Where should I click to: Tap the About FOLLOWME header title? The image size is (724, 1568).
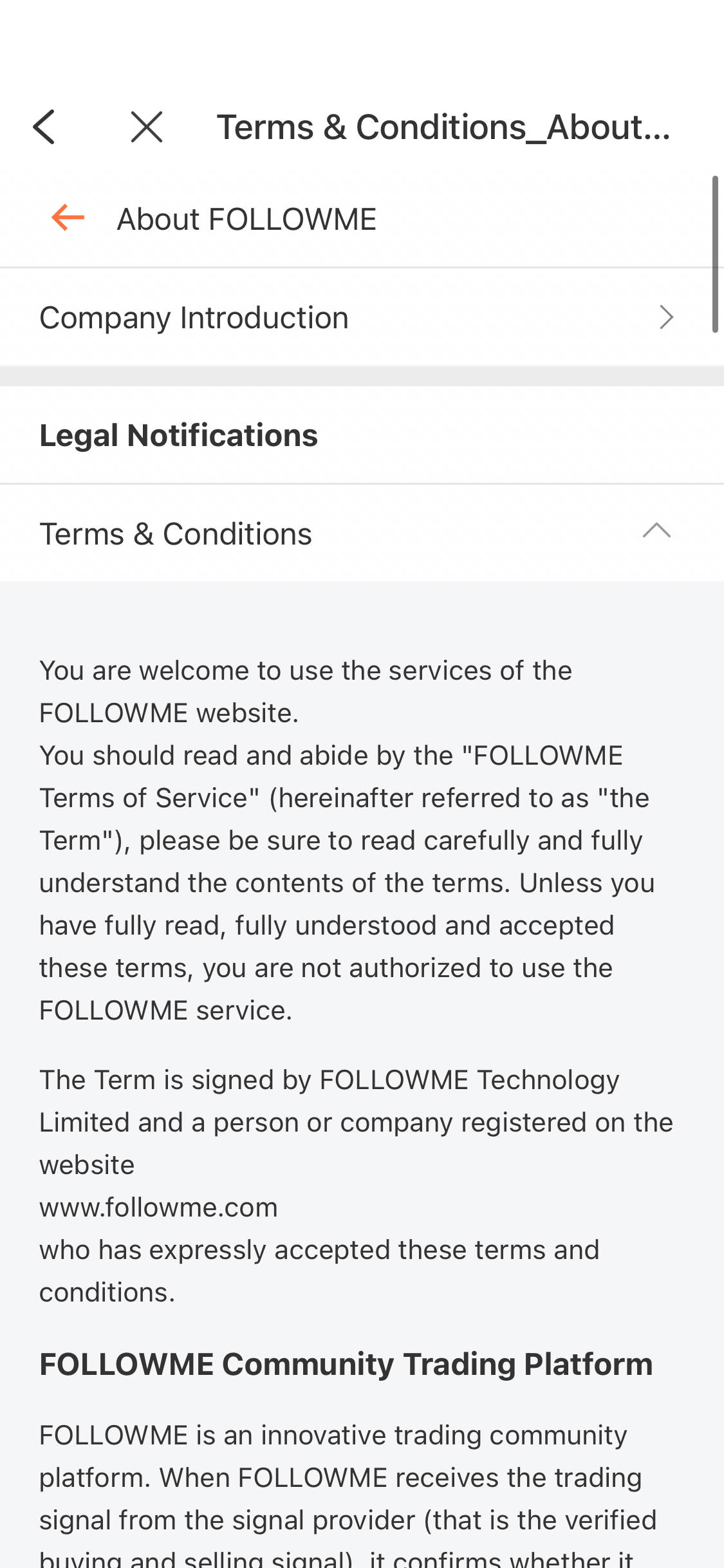coord(246,219)
